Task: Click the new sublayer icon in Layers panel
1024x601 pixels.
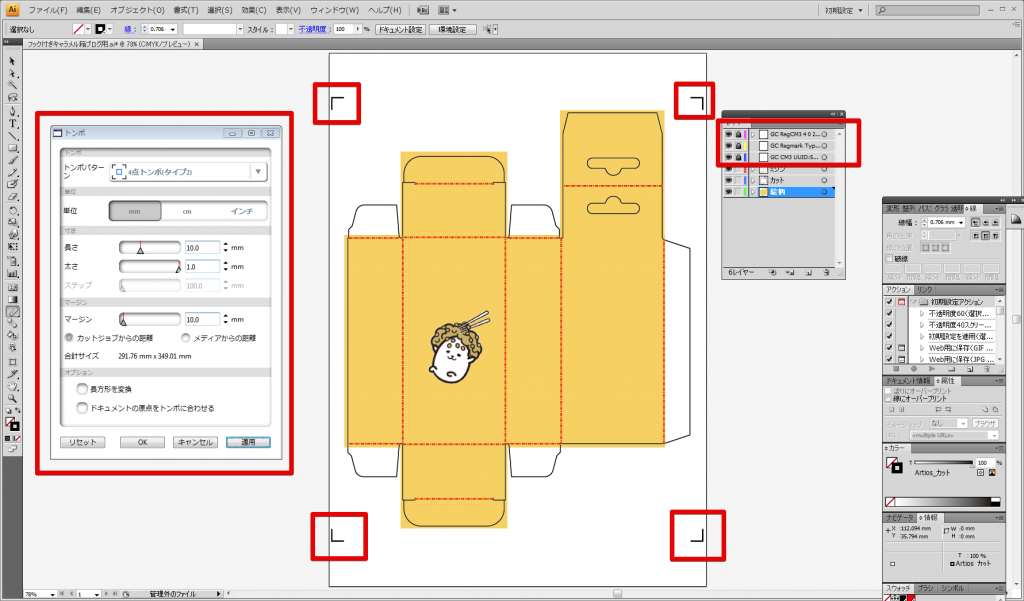Action: pos(790,272)
